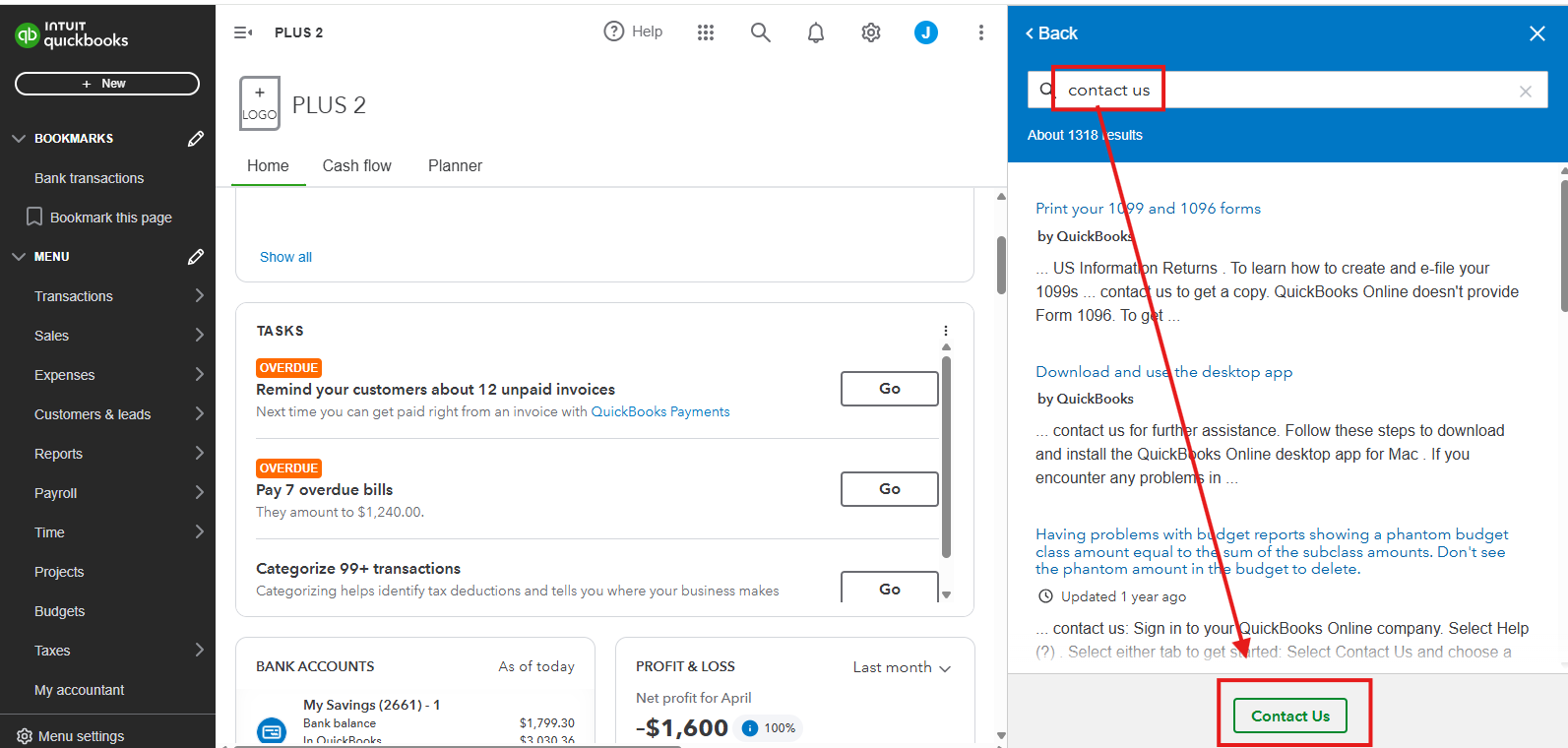The width and height of the screenshot is (1568, 748).
Task: Close the help panel with X
Action: (x=1537, y=33)
